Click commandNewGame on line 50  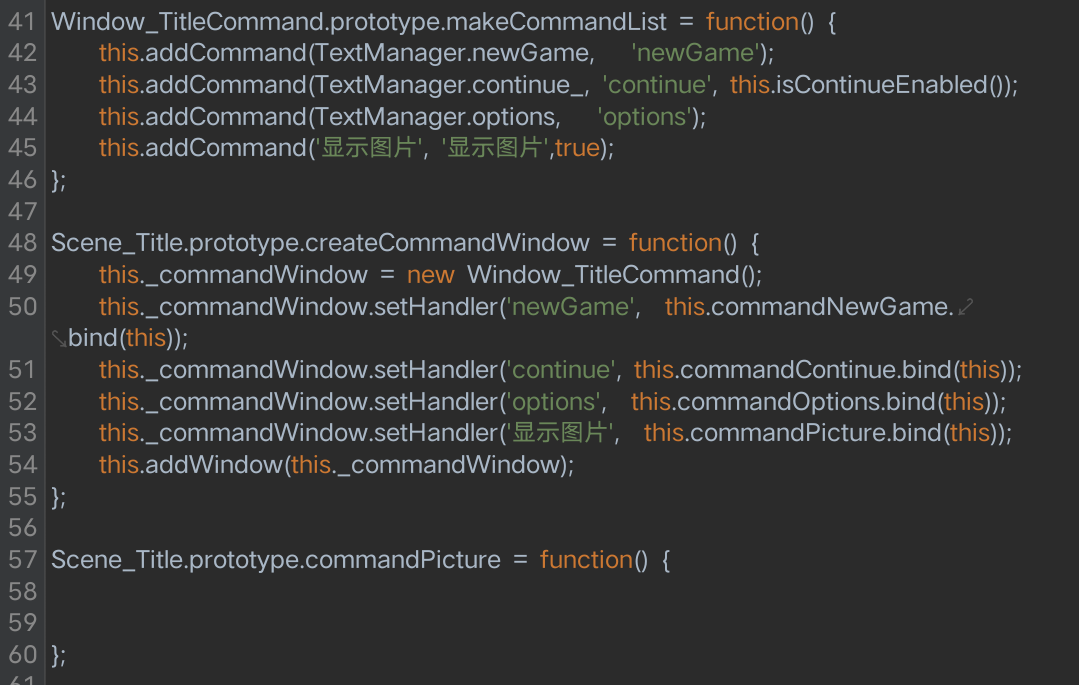tap(829, 307)
